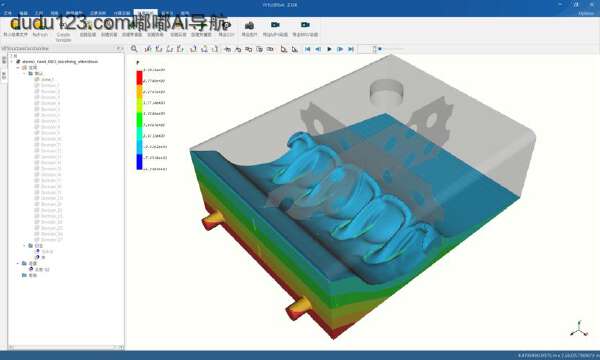Collapse the root demo project tree node
Image resolution: width=600 pixels, height=360 pixels.
pos(12,62)
